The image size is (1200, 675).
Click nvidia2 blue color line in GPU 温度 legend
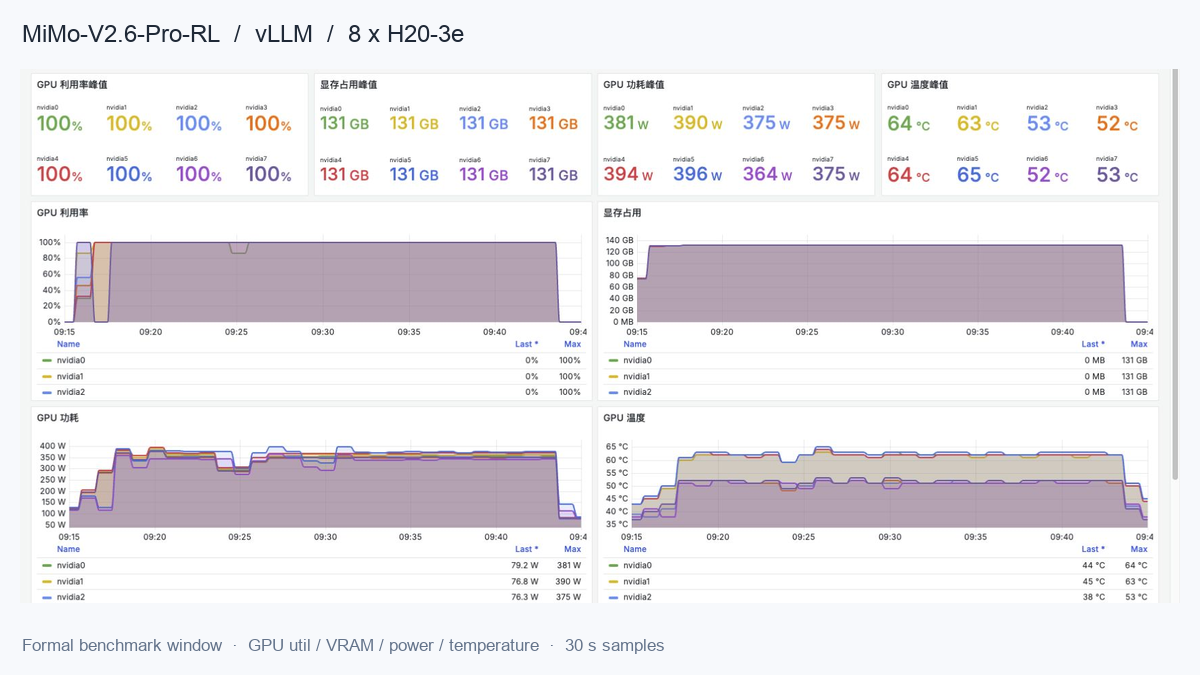[614, 597]
